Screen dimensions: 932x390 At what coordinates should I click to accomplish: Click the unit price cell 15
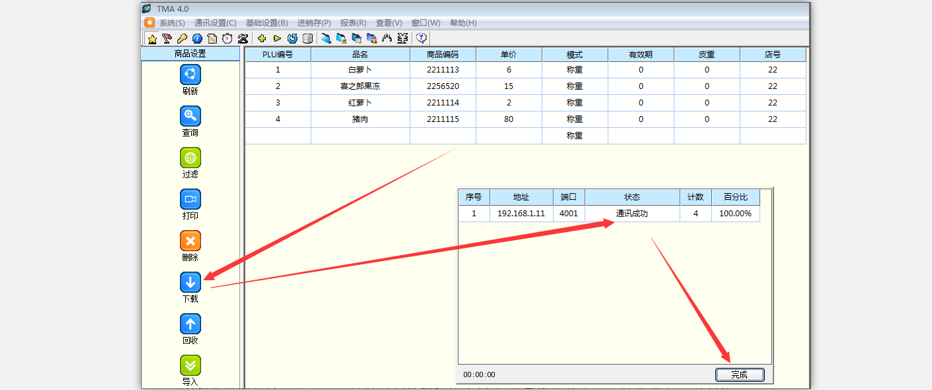[x=509, y=86]
